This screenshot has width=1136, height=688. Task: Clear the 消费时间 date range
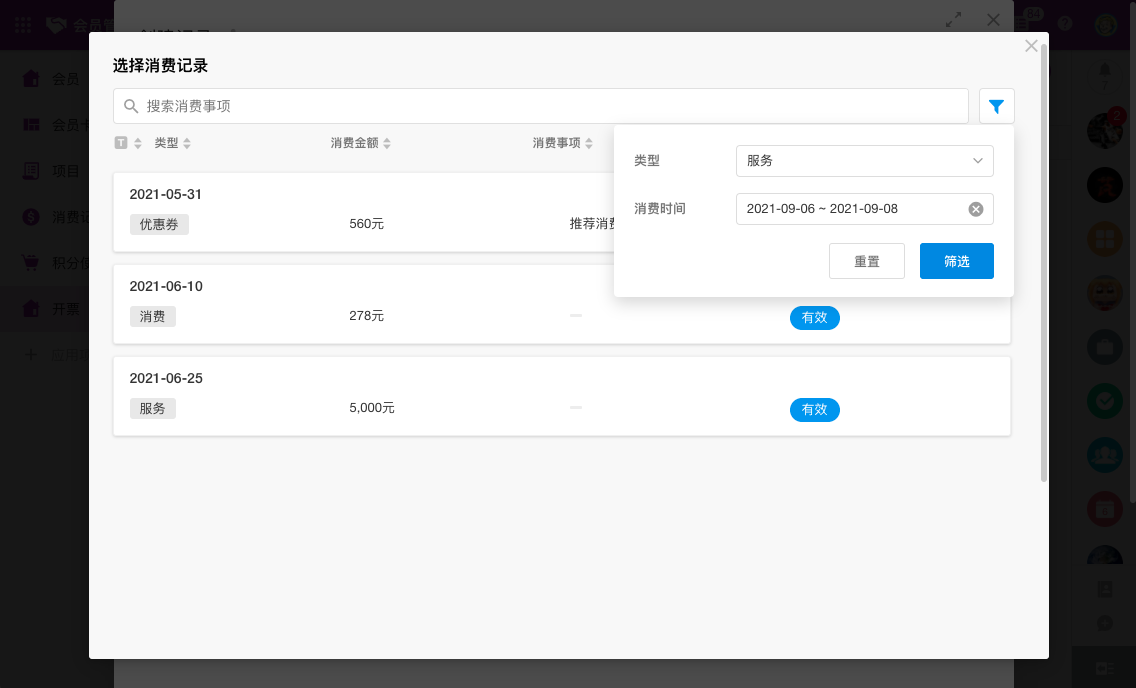tap(976, 209)
